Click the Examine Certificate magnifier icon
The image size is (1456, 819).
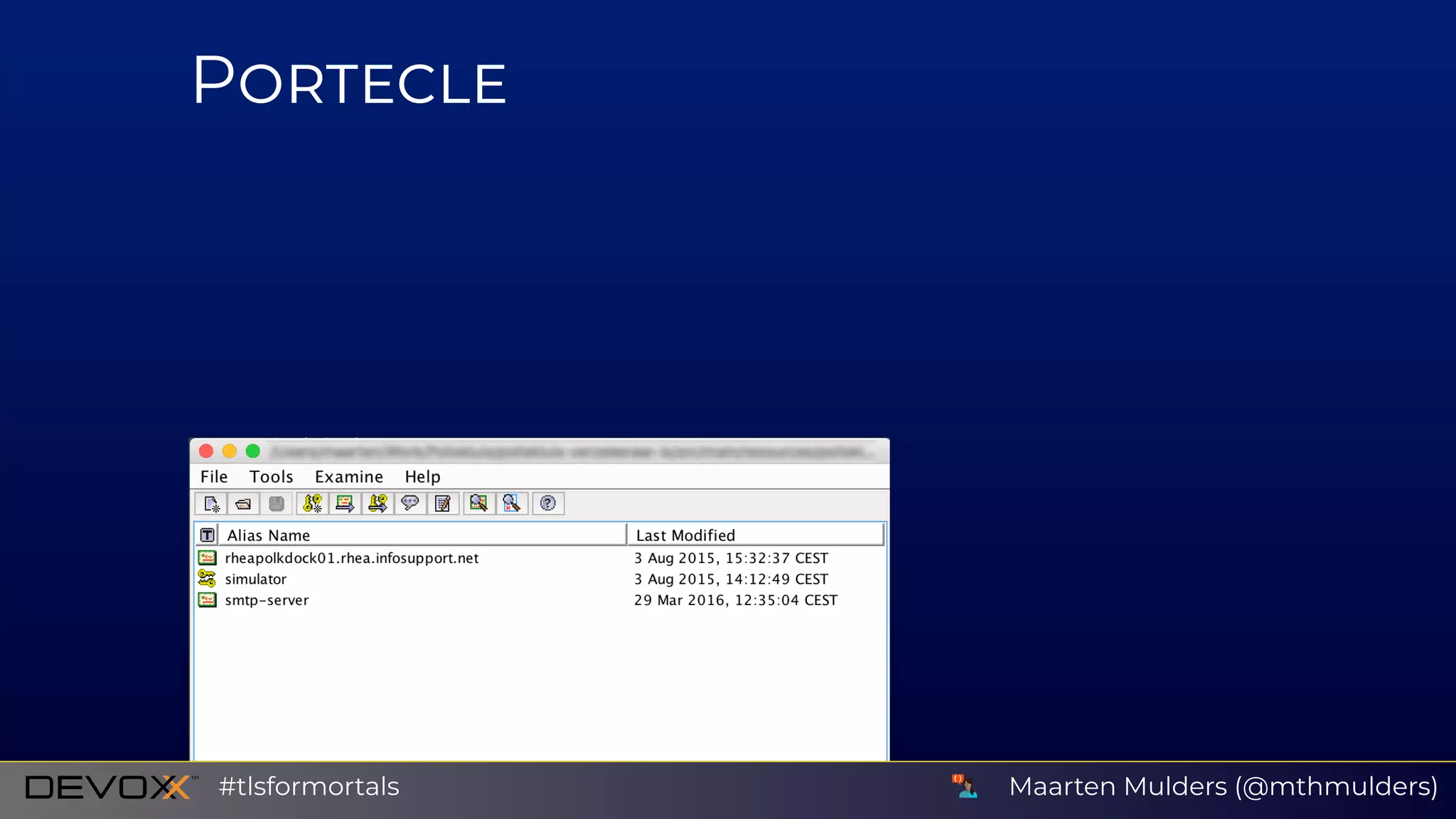(479, 504)
